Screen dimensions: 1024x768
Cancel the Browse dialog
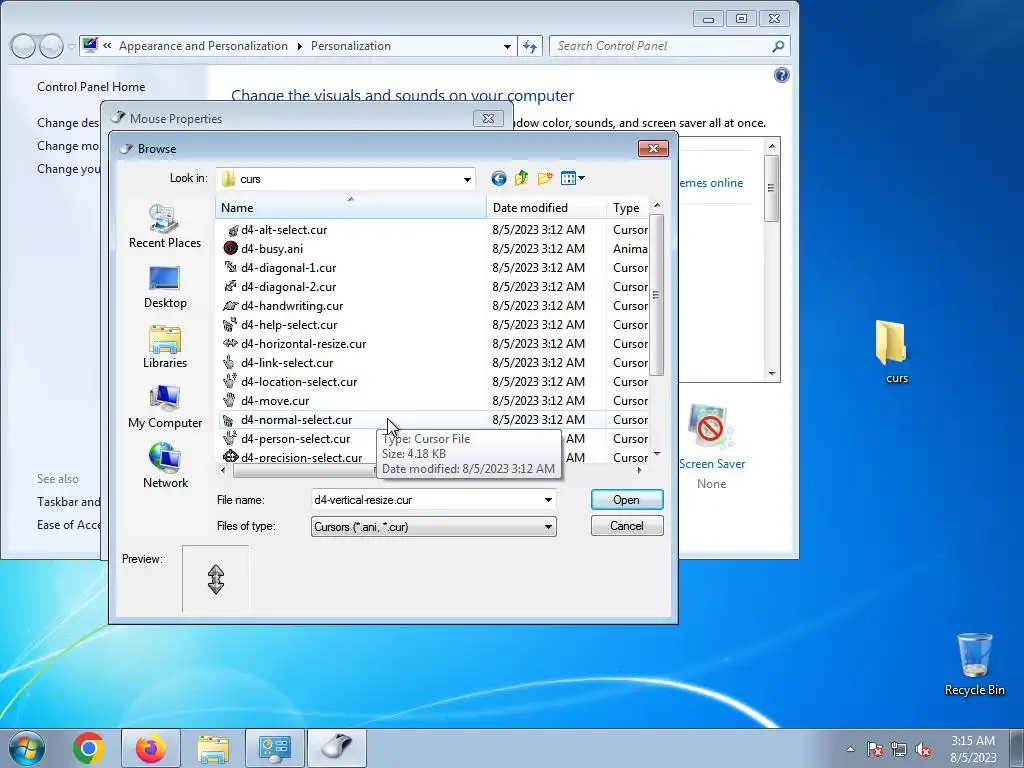click(x=627, y=526)
